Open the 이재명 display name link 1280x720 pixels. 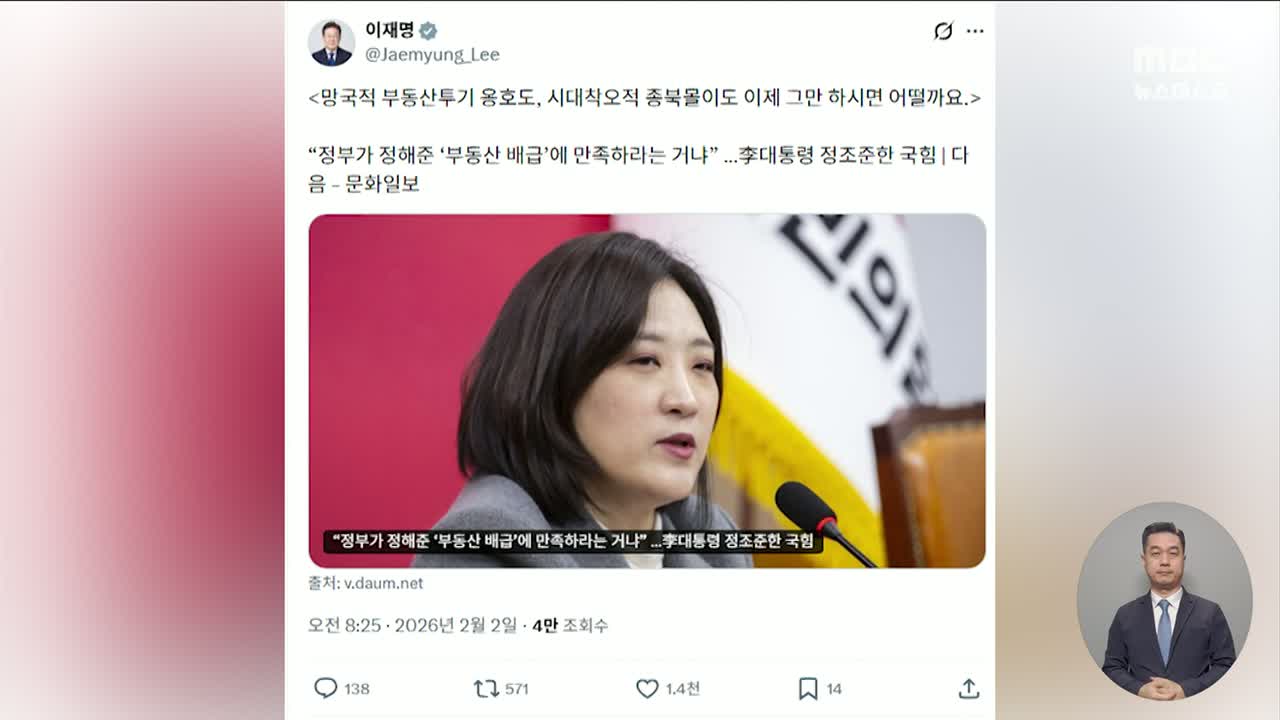coord(389,30)
